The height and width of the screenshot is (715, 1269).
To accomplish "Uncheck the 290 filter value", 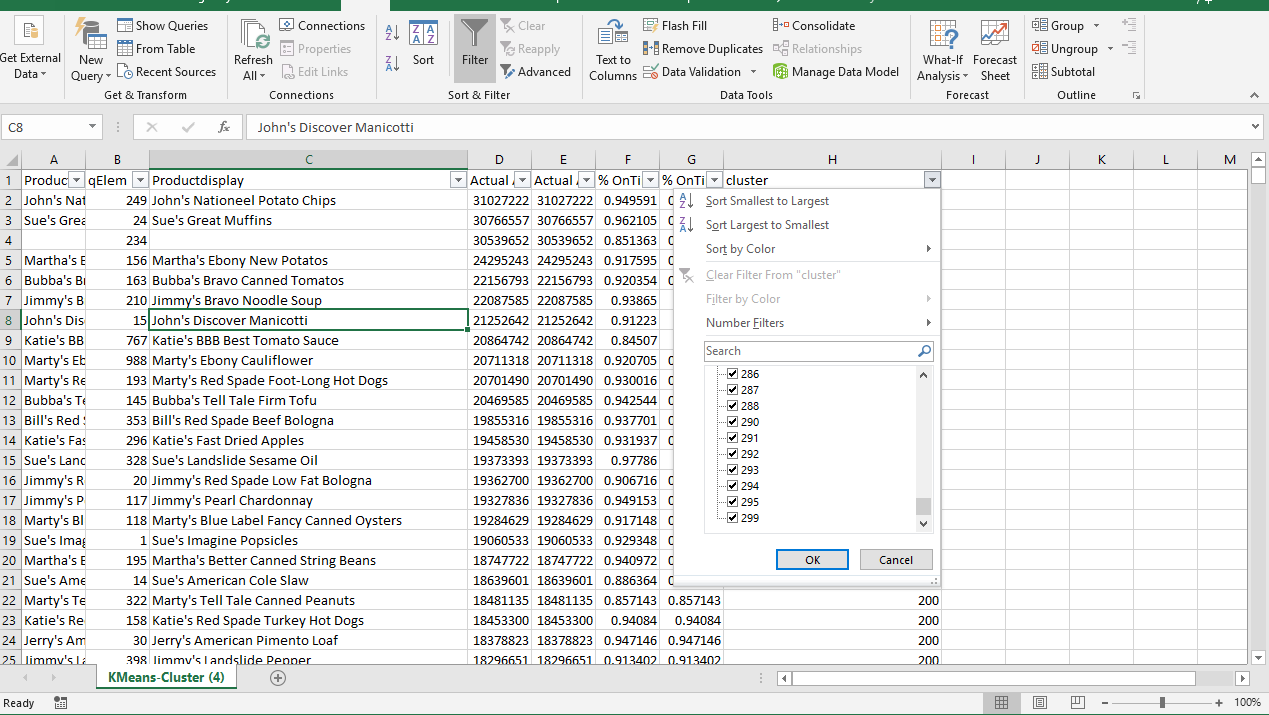I will click(x=732, y=422).
